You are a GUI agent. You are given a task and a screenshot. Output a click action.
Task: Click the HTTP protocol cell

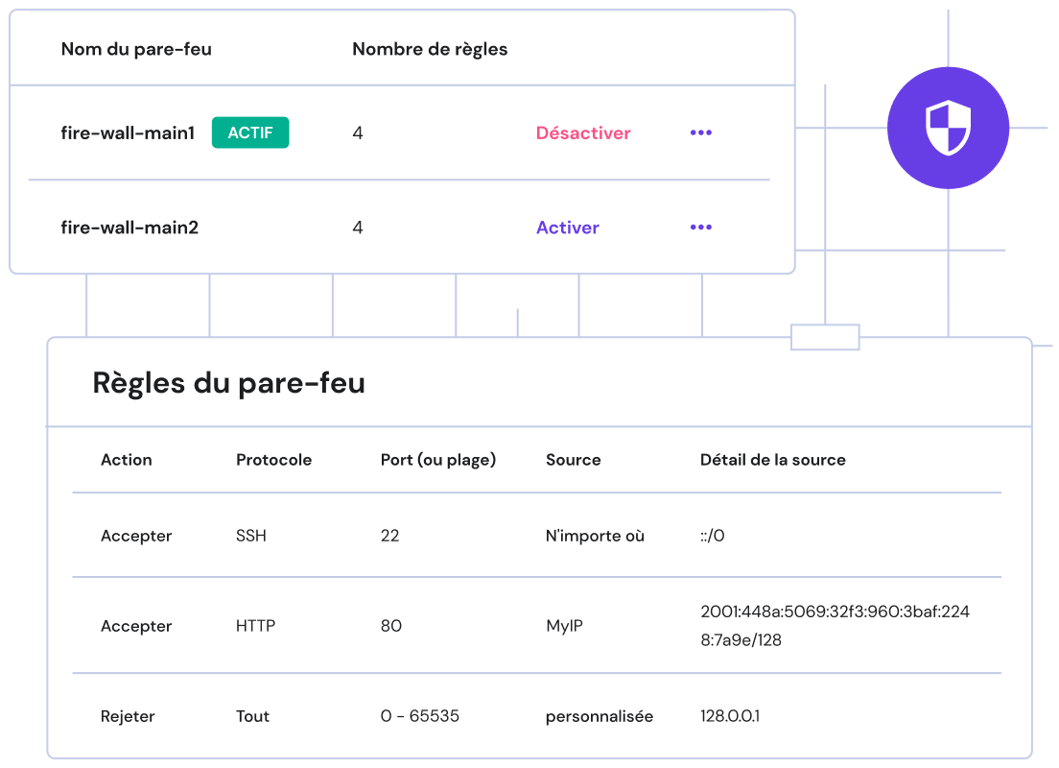click(255, 626)
